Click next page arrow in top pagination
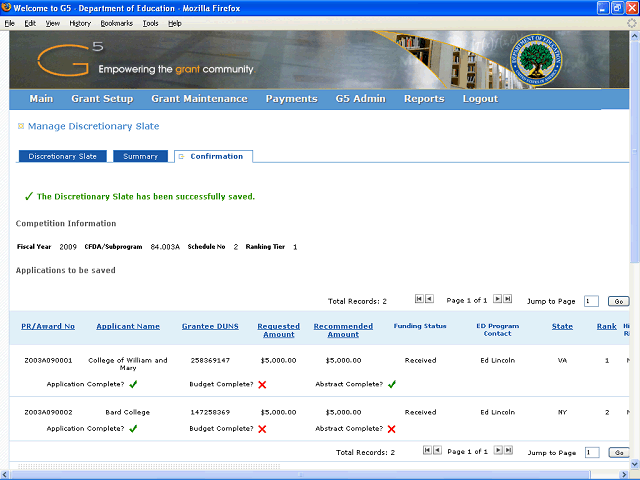 (498, 299)
